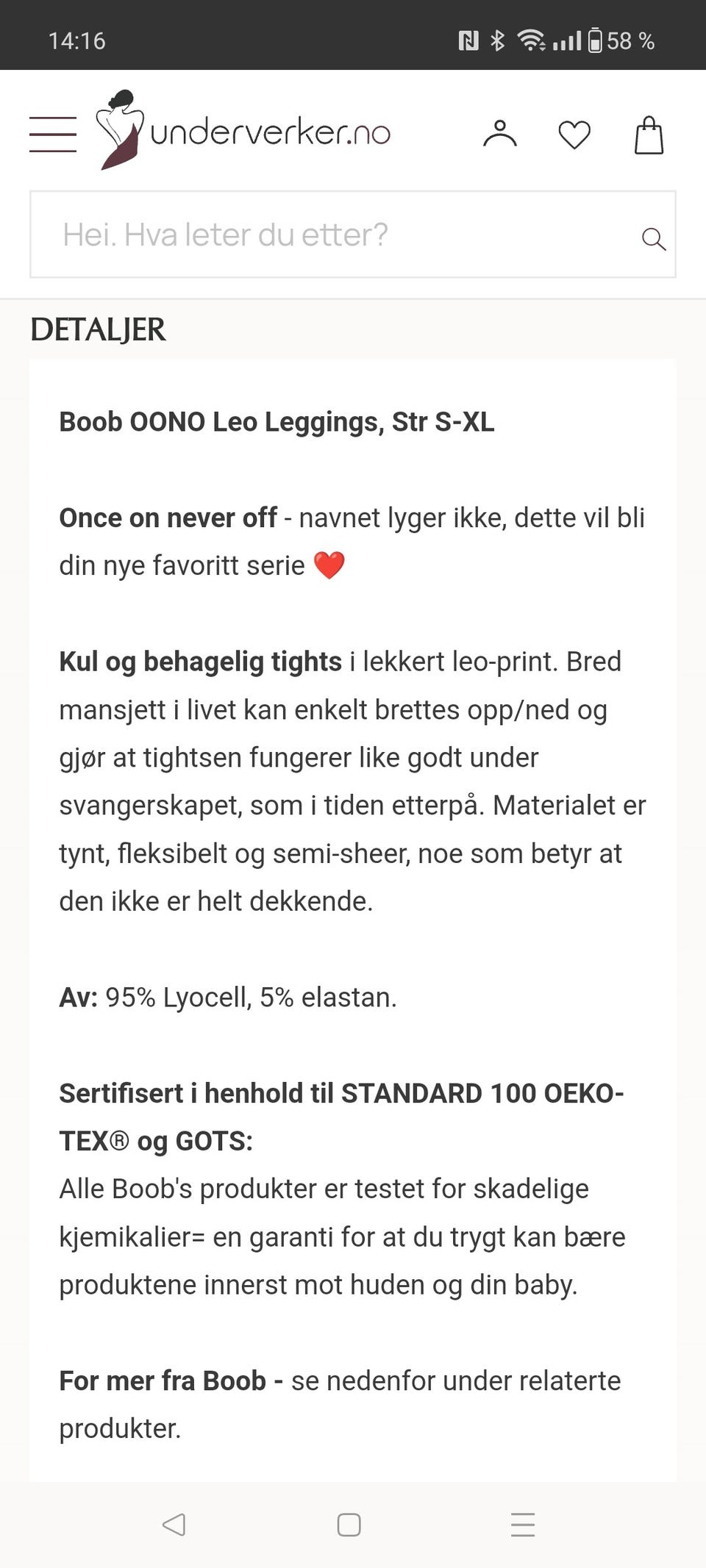The height and width of the screenshot is (1568, 706).
Task: Tap the battery 58 % indicator
Action: (x=621, y=40)
